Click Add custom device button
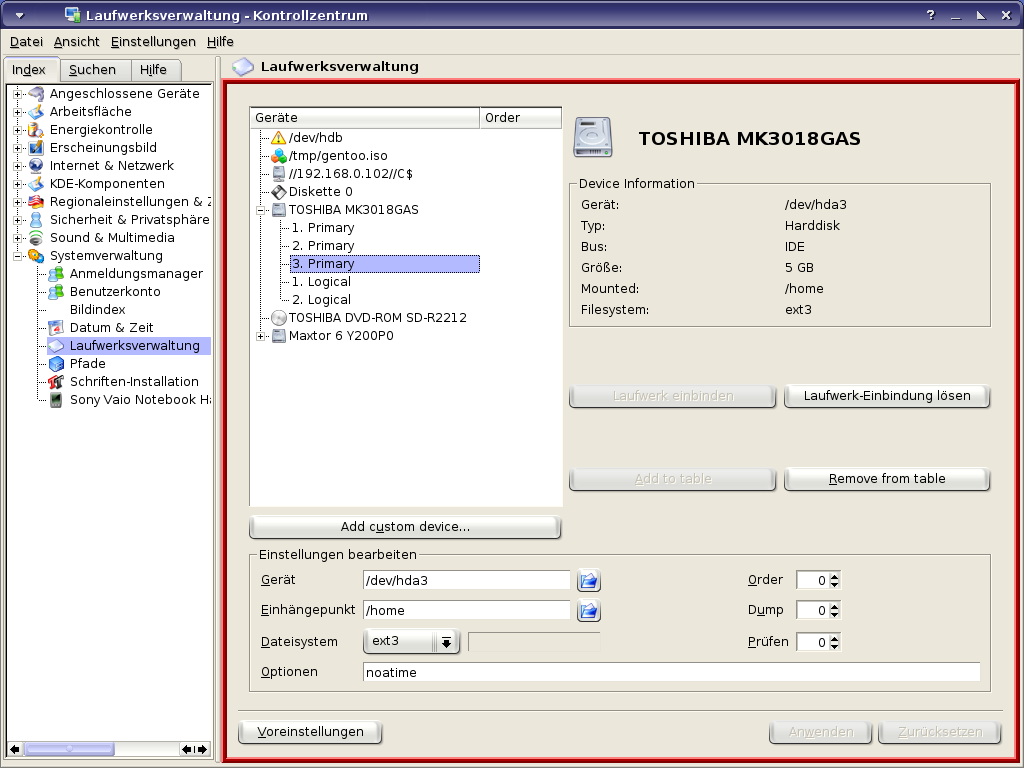1024x768 pixels. [405, 527]
